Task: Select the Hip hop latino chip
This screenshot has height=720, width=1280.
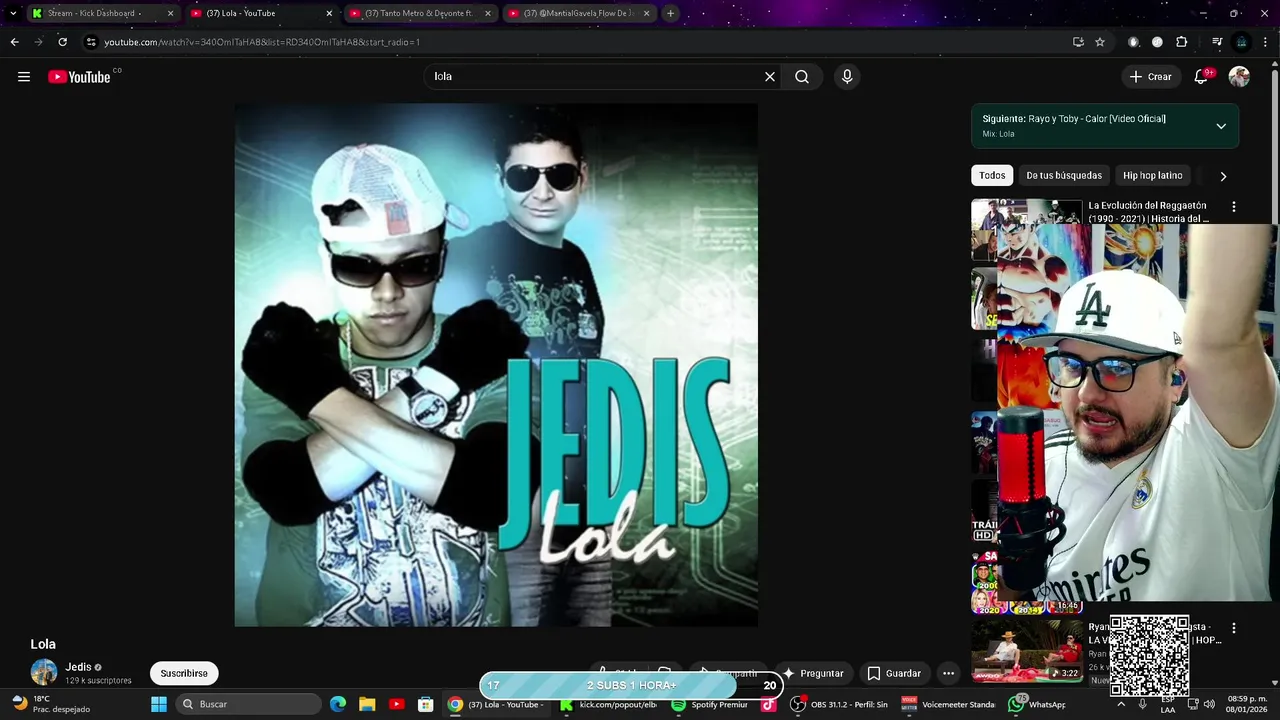Action: 1152,175
